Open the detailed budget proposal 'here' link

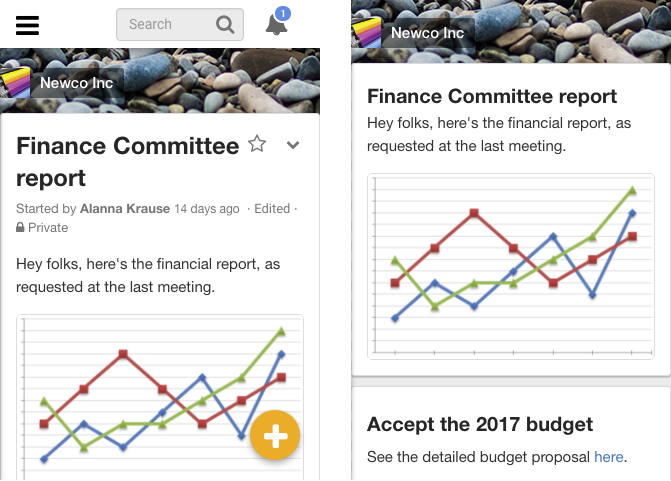coord(608,457)
